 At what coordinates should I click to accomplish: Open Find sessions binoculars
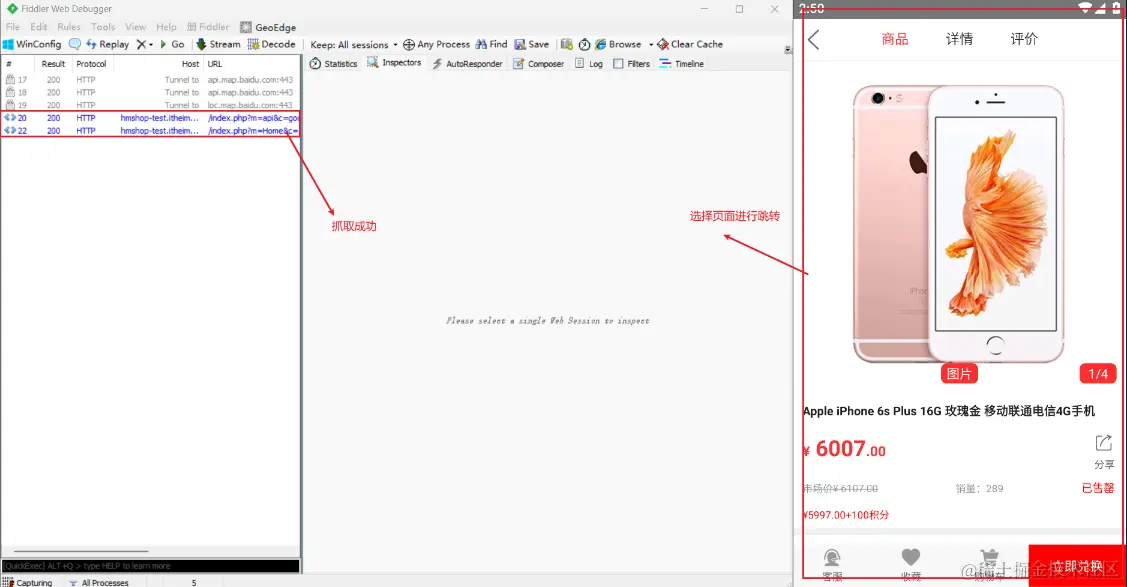pos(491,44)
